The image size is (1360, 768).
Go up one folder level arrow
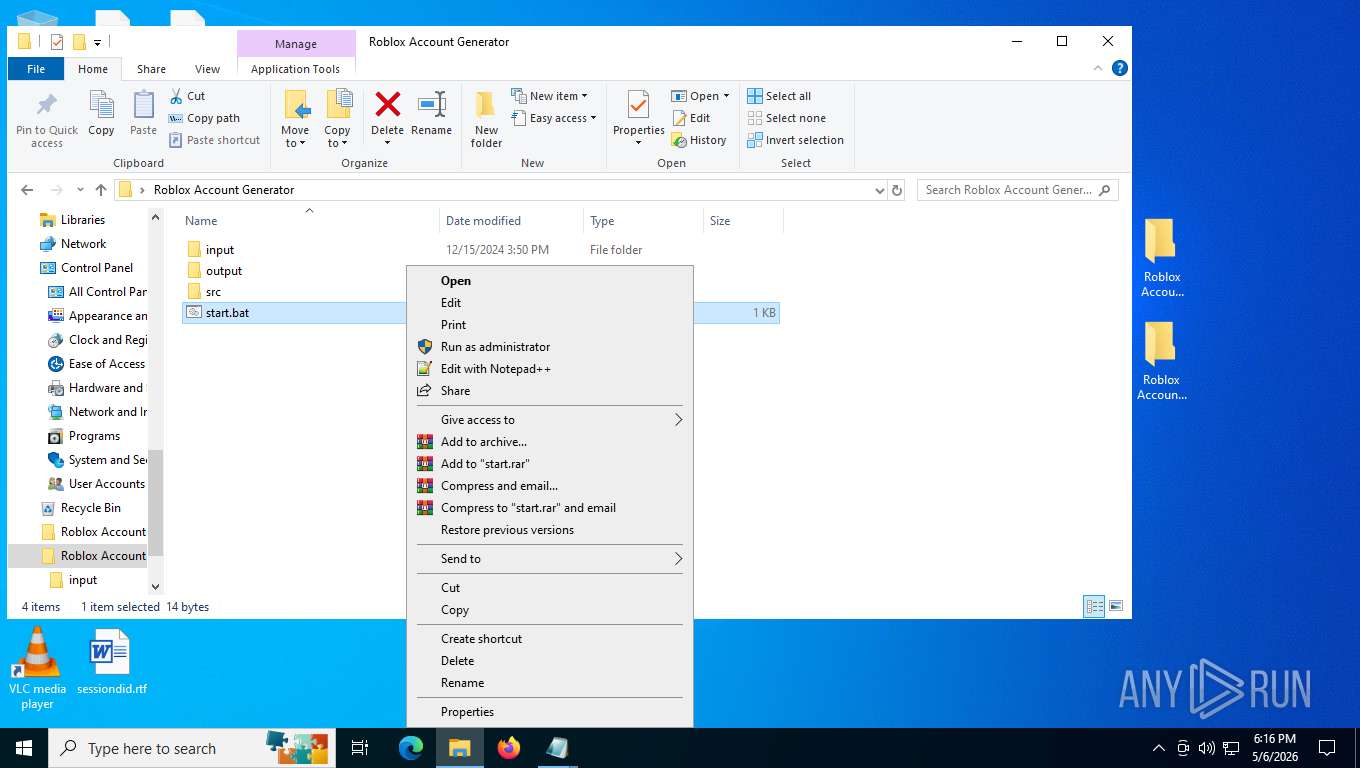point(101,190)
